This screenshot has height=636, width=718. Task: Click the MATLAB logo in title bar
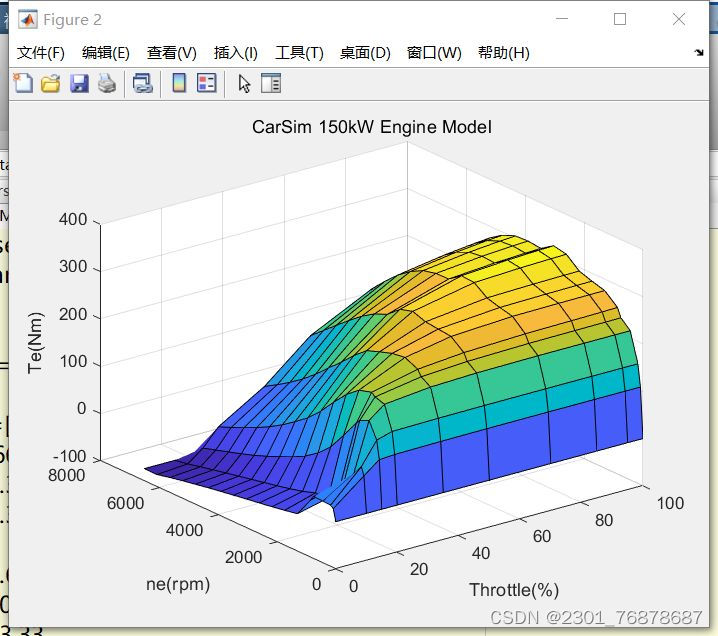(x=27, y=19)
